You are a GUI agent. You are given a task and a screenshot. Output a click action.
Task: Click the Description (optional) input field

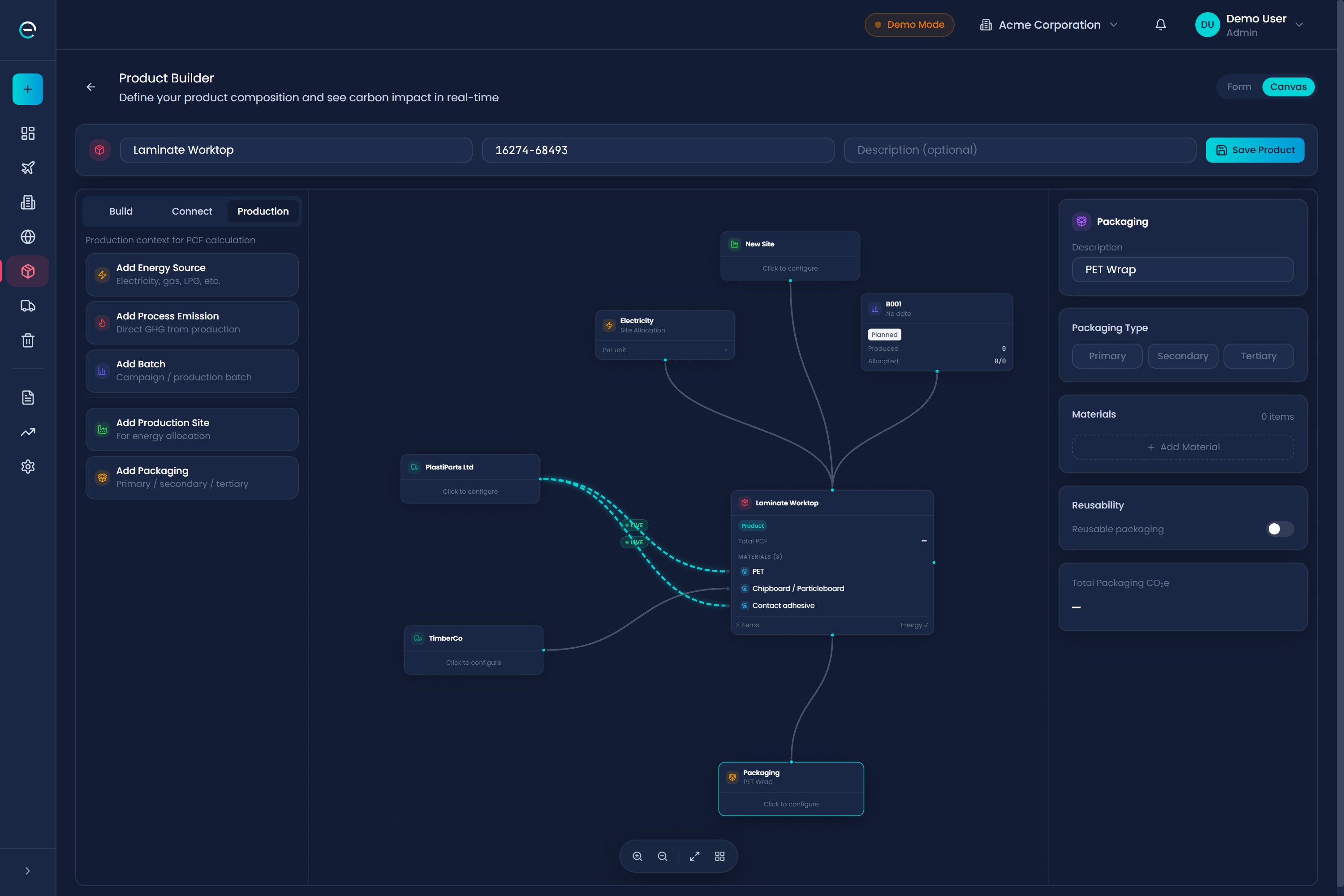click(1020, 150)
